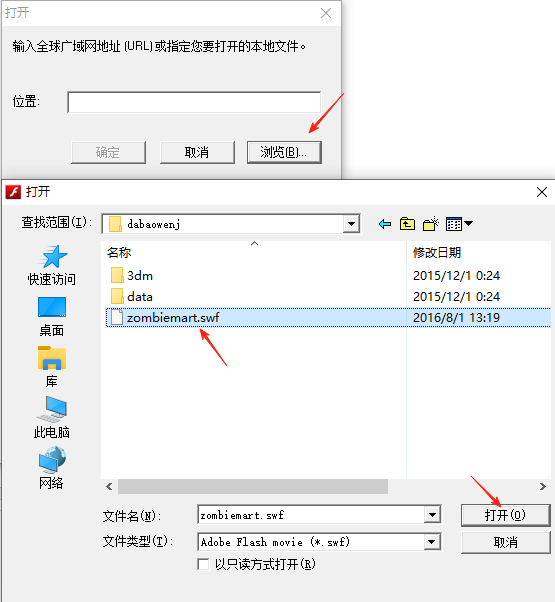The width and height of the screenshot is (555, 602).
Task: Click the location URL input field
Action: (x=194, y=102)
